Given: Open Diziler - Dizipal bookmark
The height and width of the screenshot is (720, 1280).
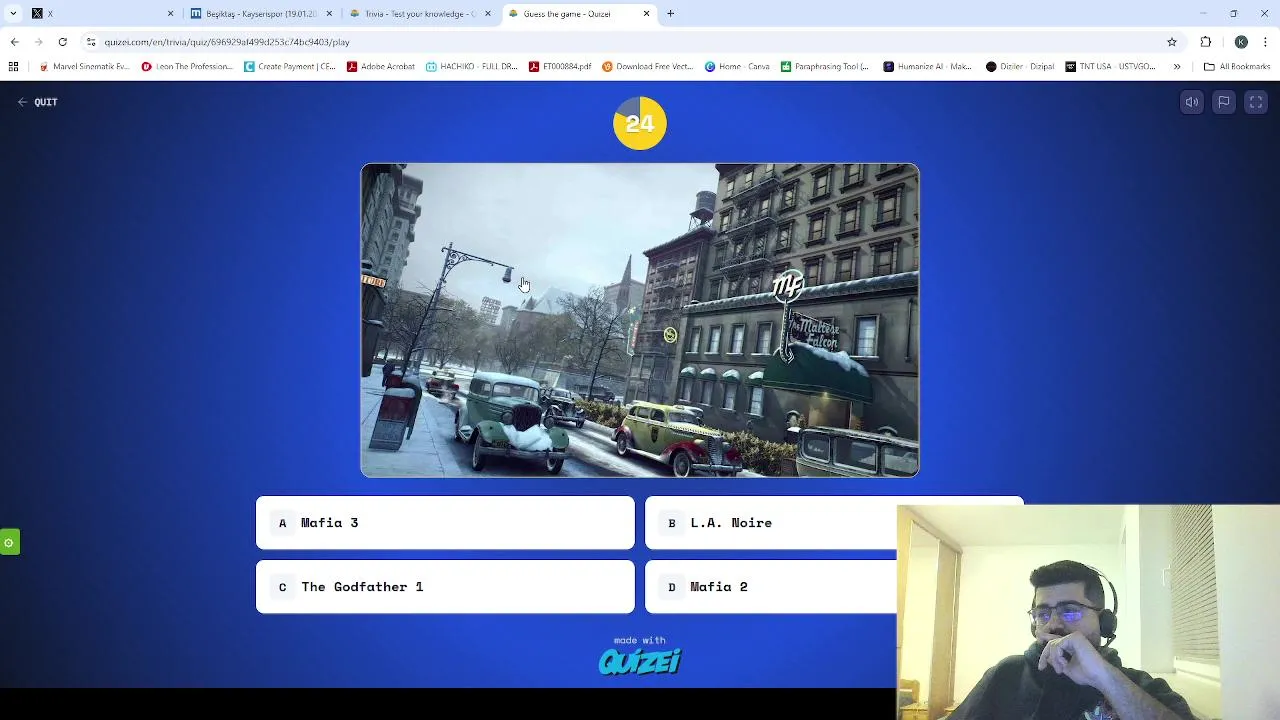Looking at the screenshot, I should pos(1020,67).
